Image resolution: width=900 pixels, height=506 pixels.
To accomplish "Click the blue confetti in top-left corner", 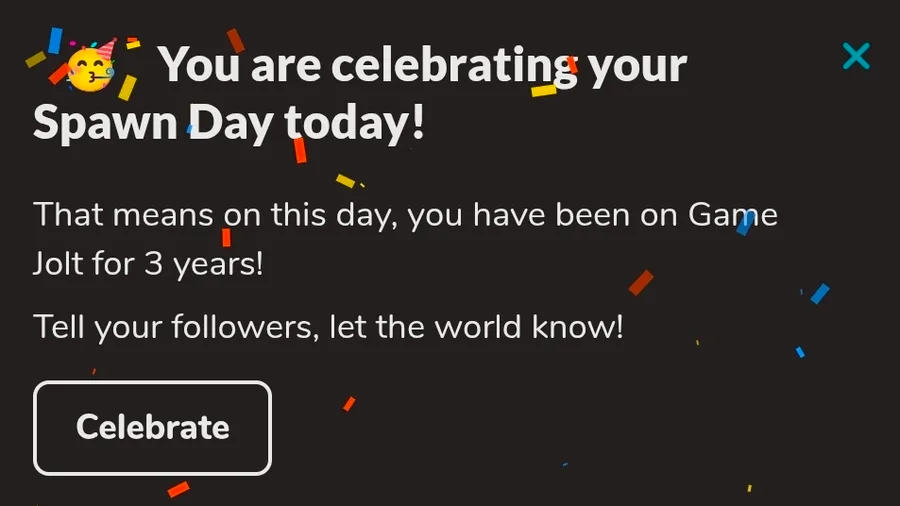I will coord(55,40).
